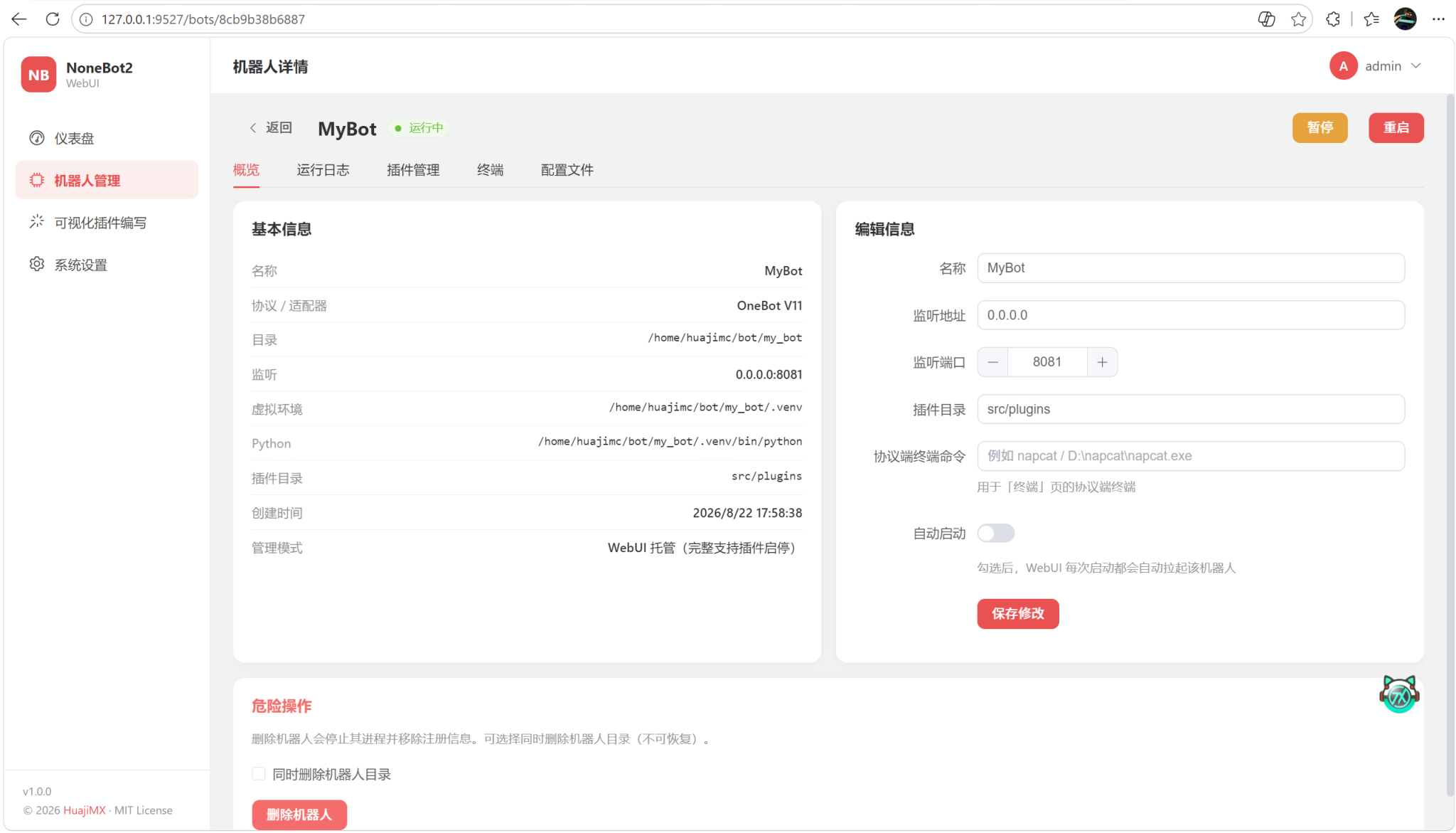
Task: Click the 监听端口 number field 8081
Action: (1047, 362)
